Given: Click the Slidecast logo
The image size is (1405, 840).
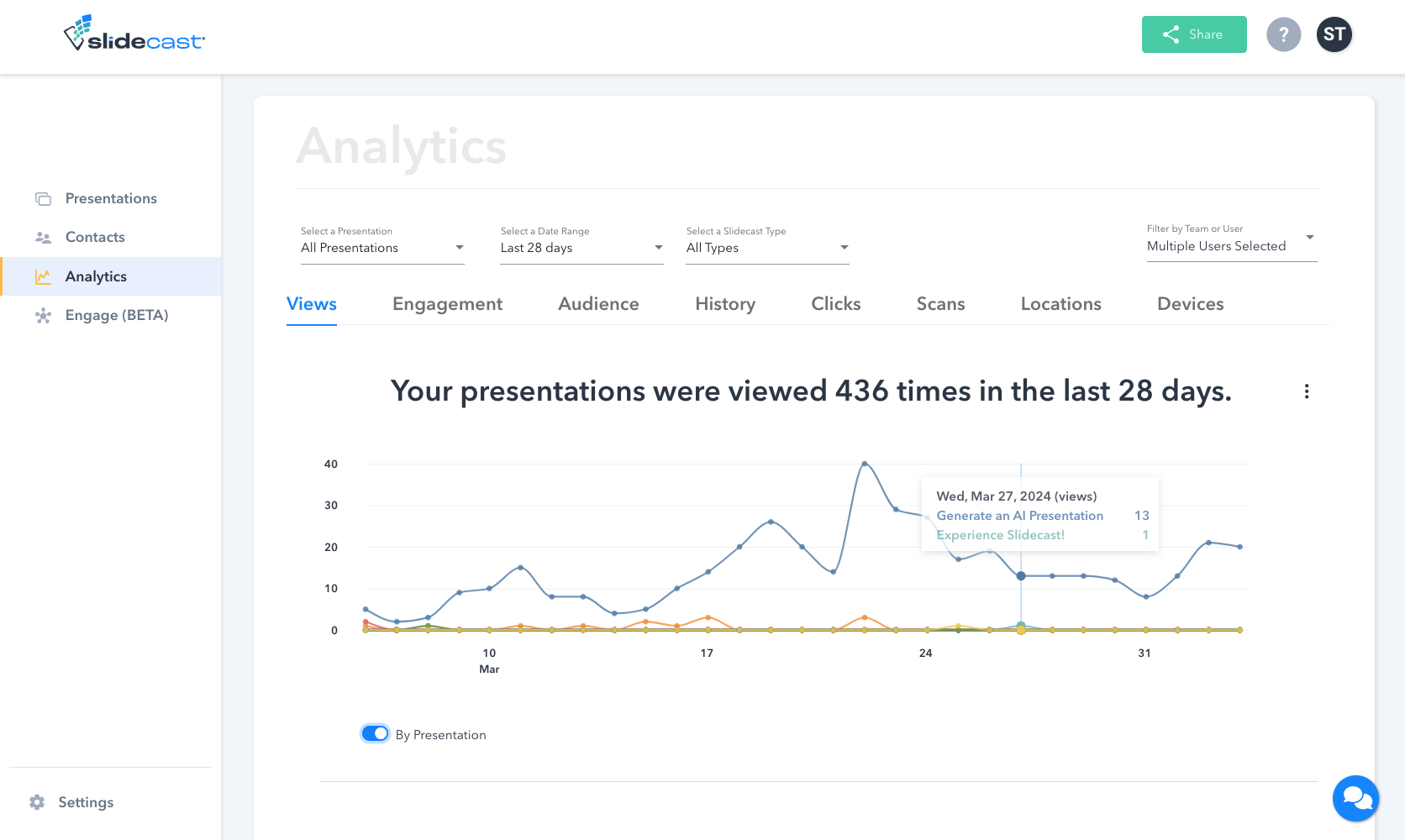Looking at the screenshot, I should [133, 34].
